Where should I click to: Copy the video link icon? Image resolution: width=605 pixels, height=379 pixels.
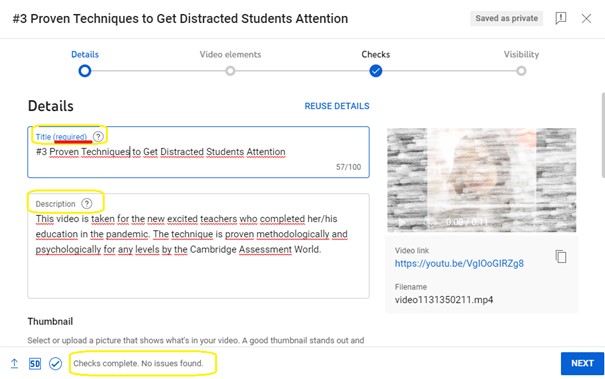click(561, 256)
